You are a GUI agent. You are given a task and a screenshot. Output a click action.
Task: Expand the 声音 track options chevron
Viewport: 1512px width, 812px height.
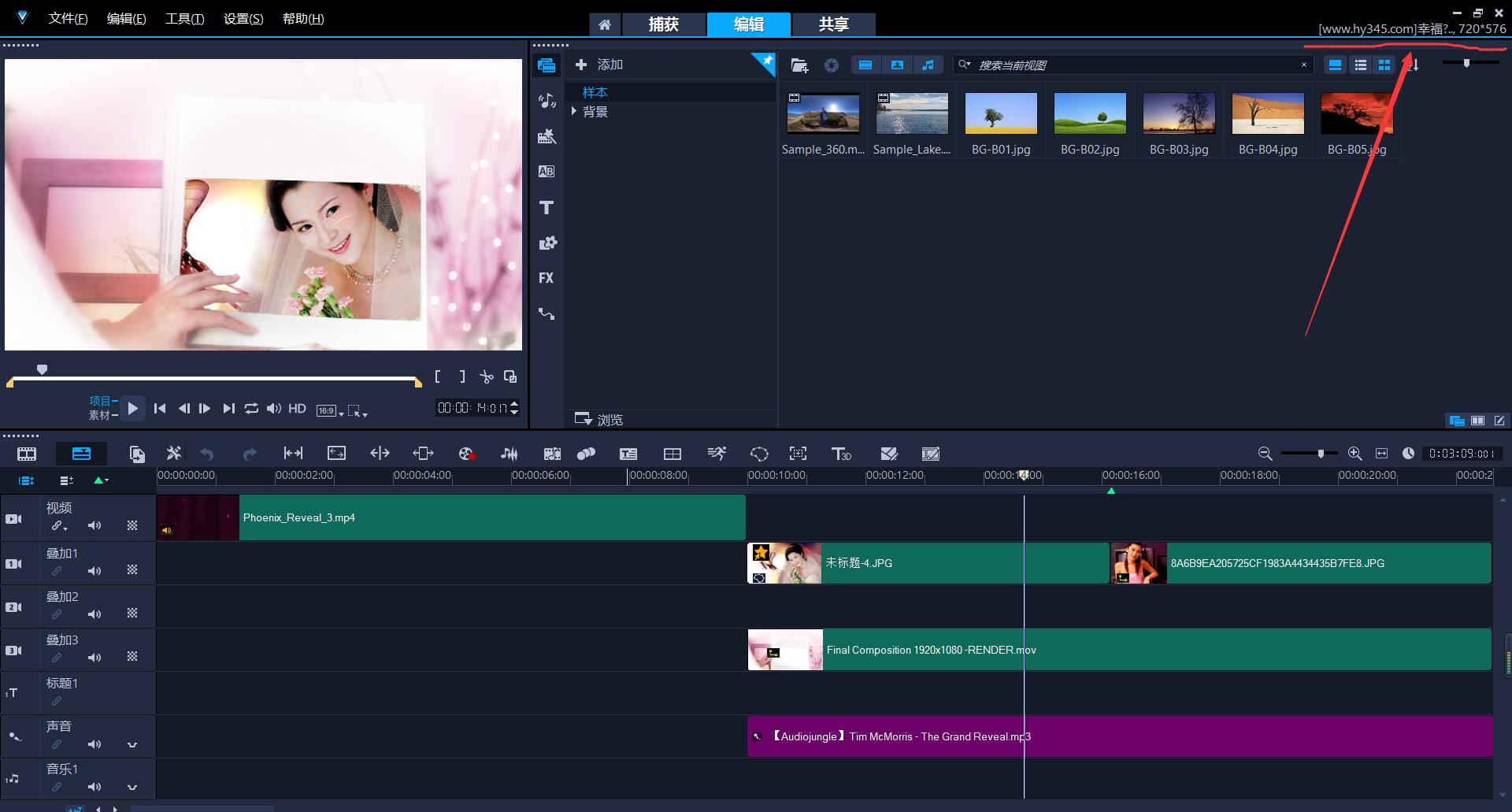132,744
